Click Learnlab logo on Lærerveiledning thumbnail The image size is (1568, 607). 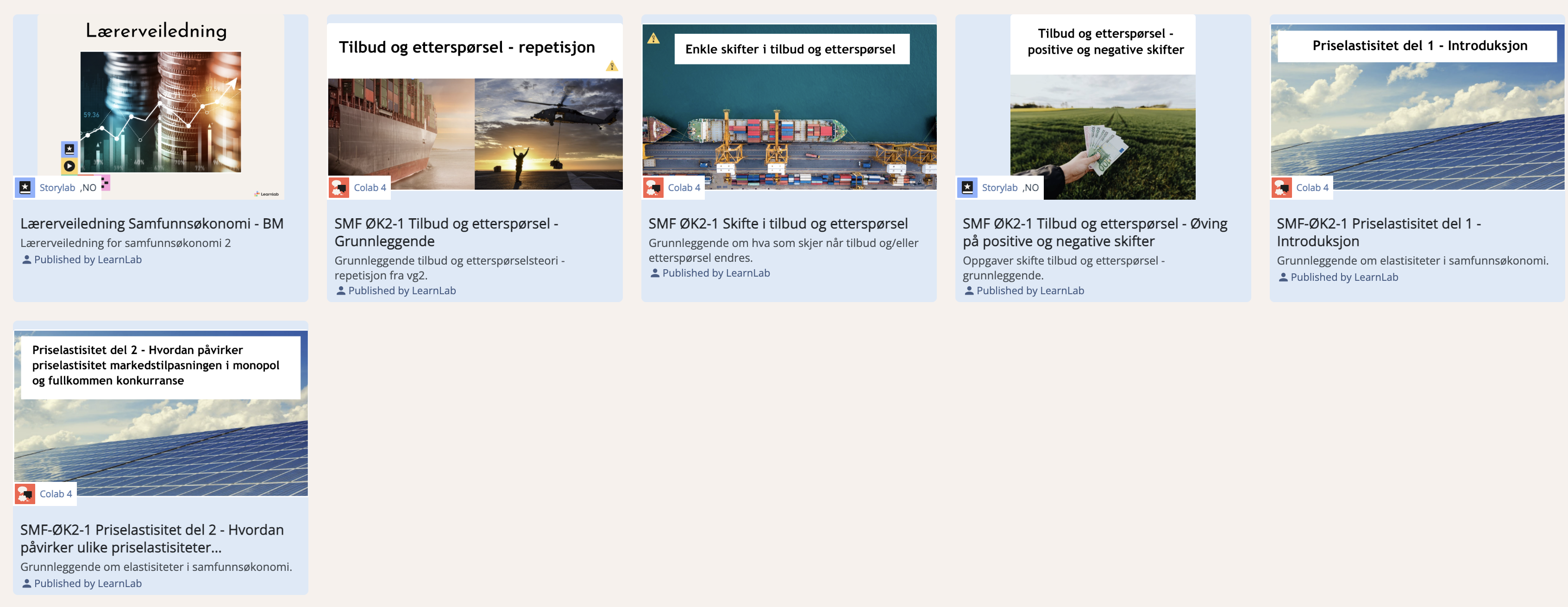tap(267, 194)
